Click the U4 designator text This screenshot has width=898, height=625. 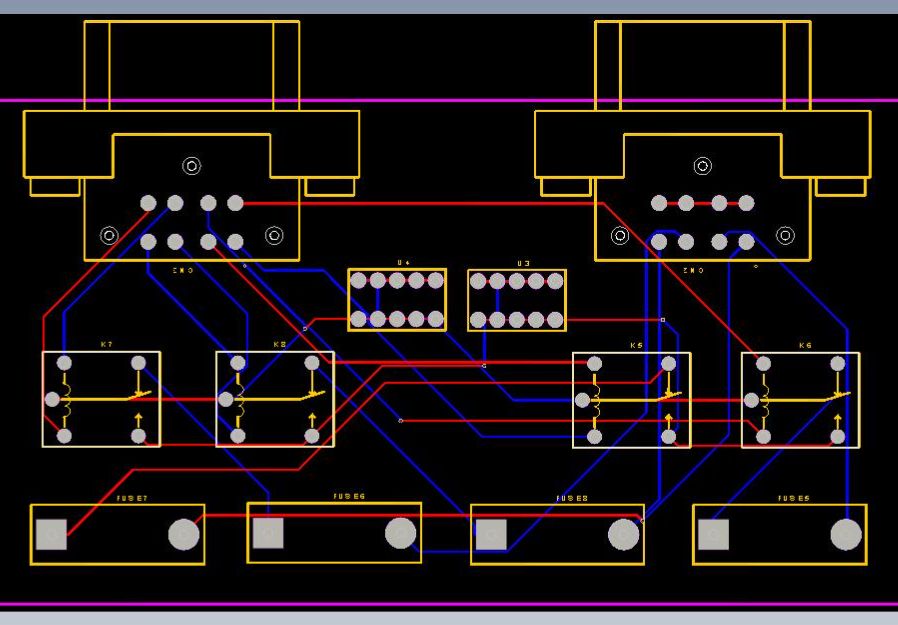point(401,260)
